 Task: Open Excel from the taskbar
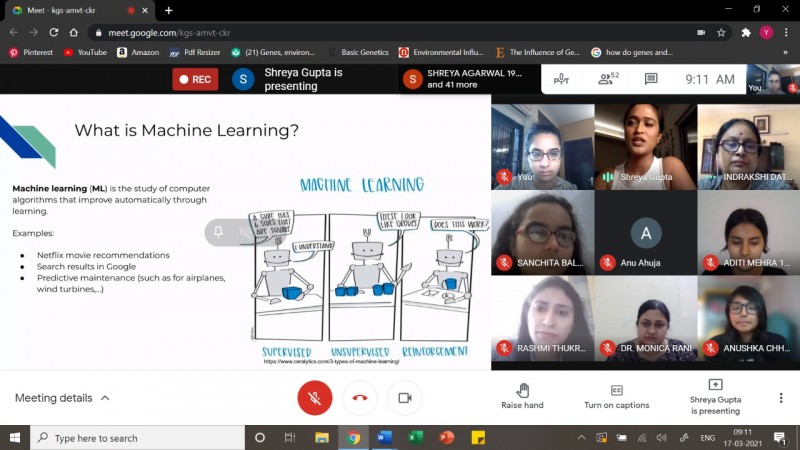coord(415,438)
